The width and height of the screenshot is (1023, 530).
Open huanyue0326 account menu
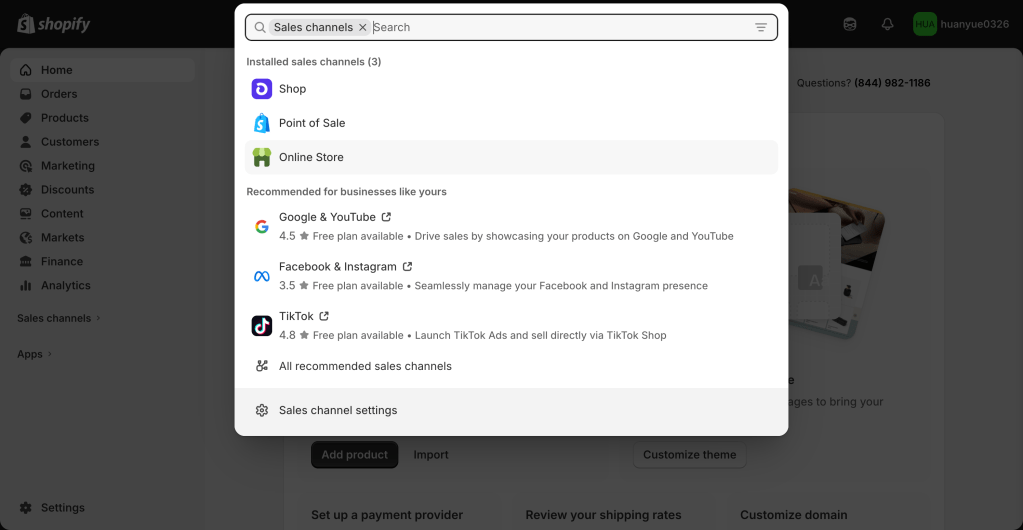click(961, 24)
